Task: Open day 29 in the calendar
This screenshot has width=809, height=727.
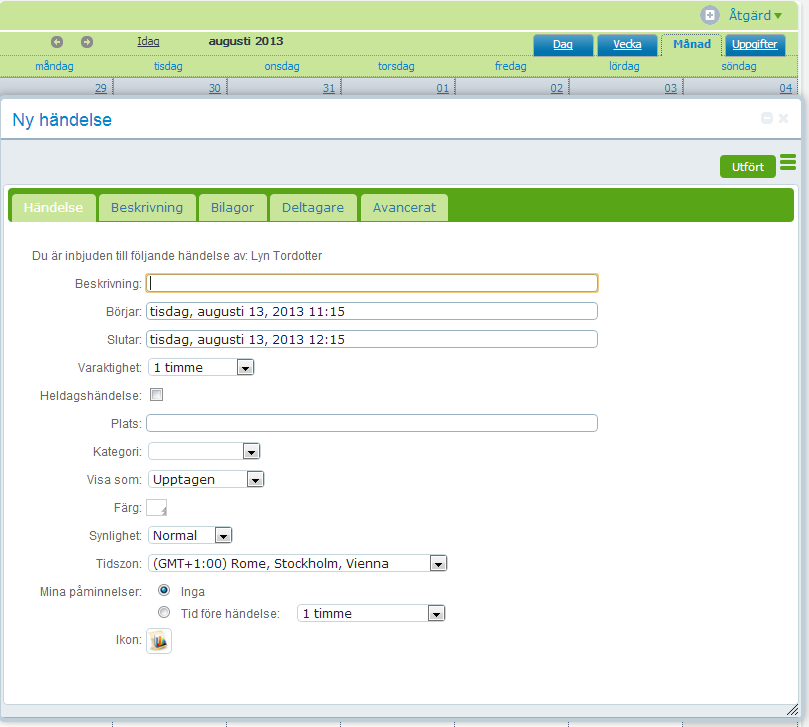Action: point(101,88)
